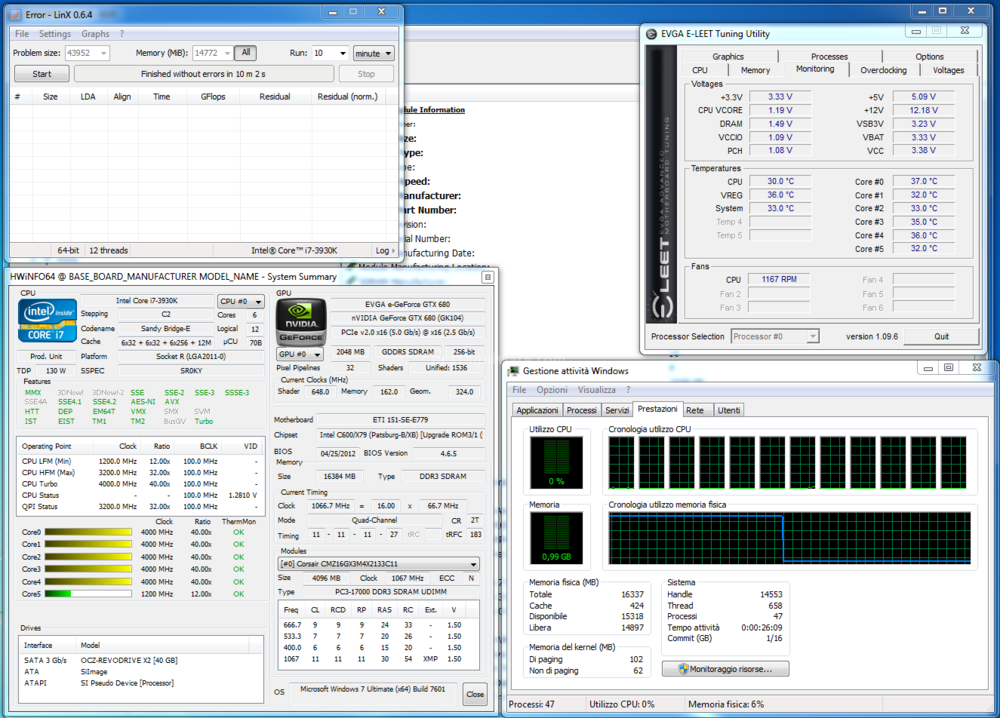
Task: Click the Utilizzo CPU meter in Task Manager
Action: (556, 462)
